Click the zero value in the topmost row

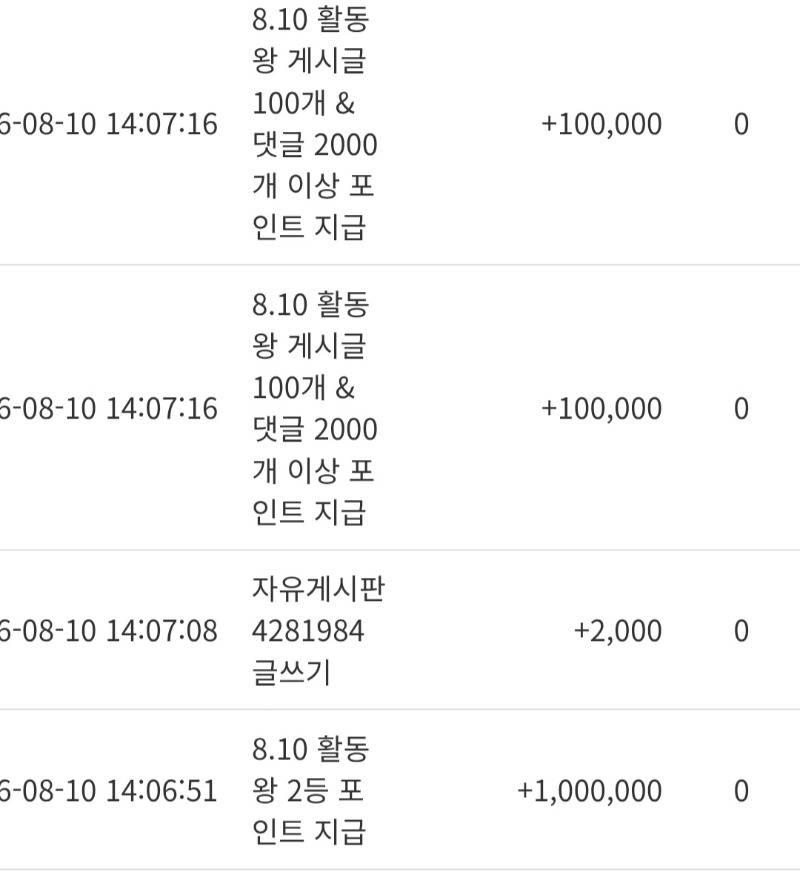(x=741, y=124)
